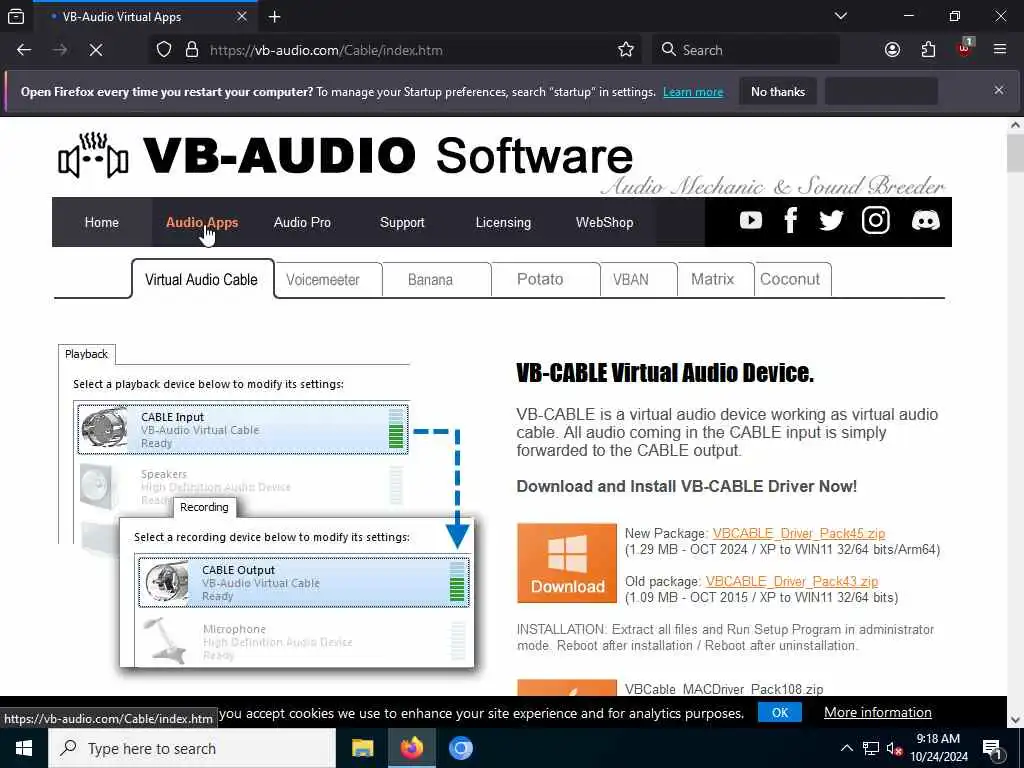The width and height of the screenshot is (1024, 768).
Task: Click the tracking protection shield icon
Action: 164,50
